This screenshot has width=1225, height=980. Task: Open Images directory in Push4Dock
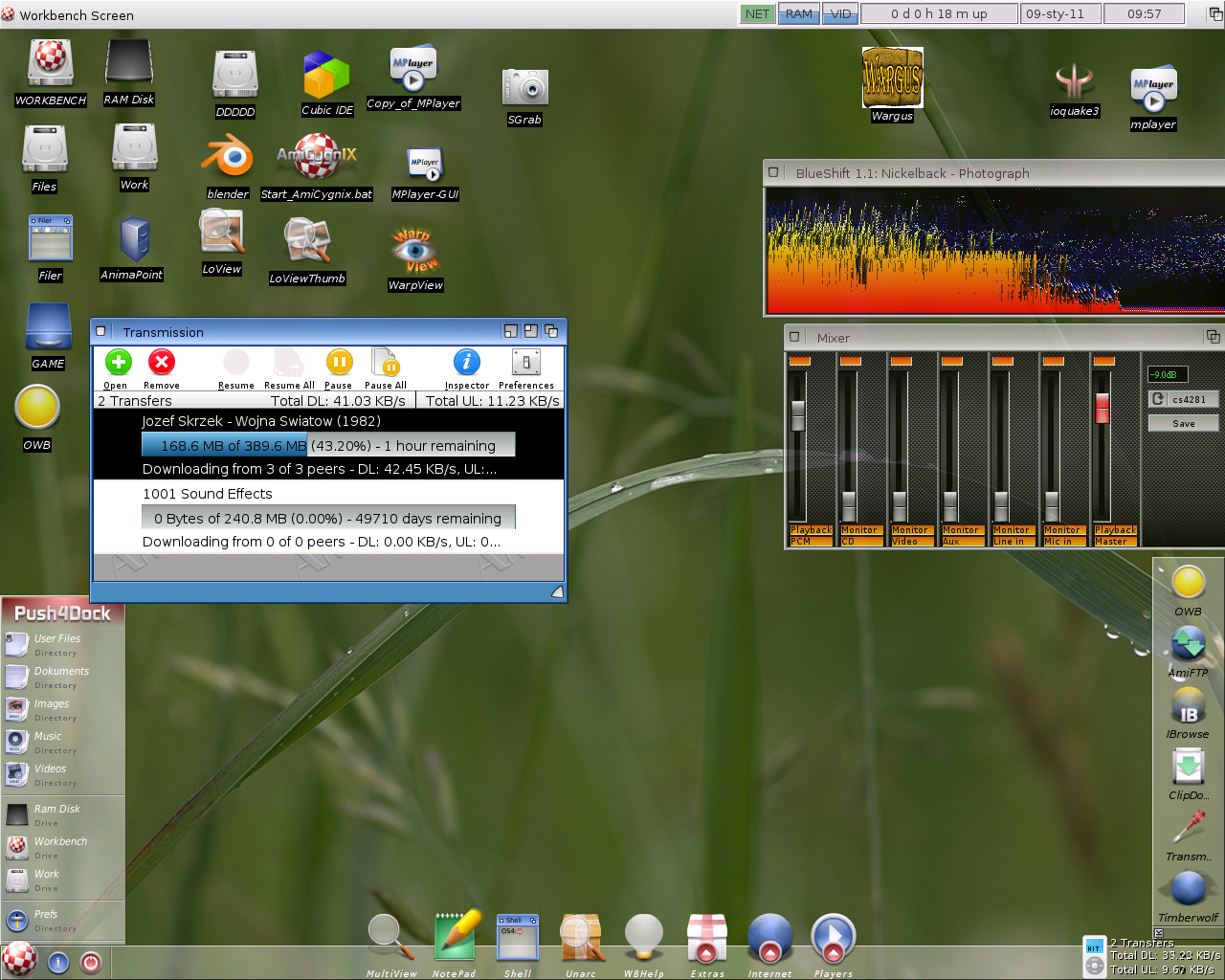(62, 710)
